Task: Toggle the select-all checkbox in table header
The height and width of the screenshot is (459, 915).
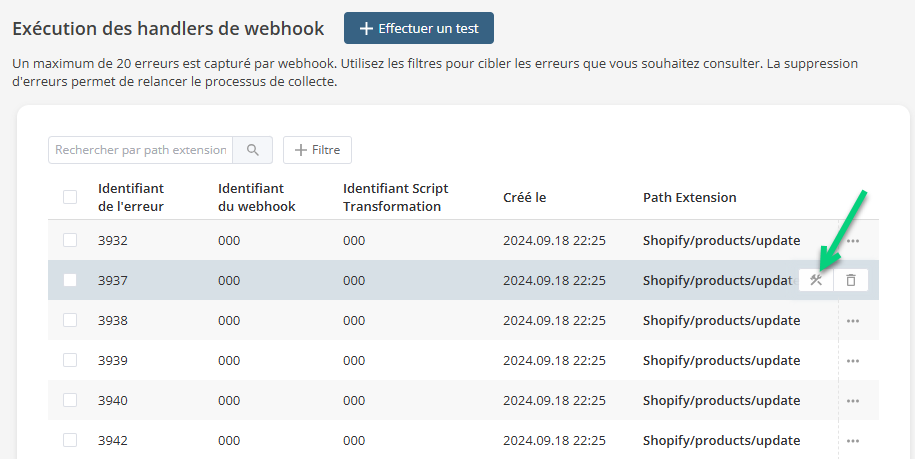Action: pyautogui.click(x=70, y=197)
